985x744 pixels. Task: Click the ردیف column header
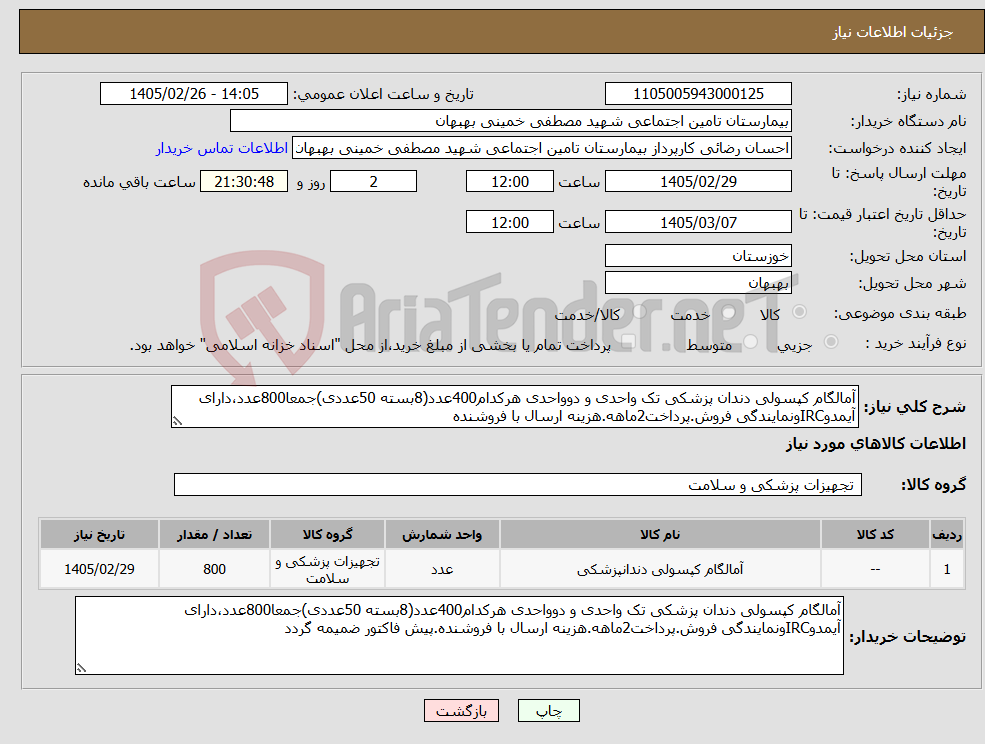point(947,534)
